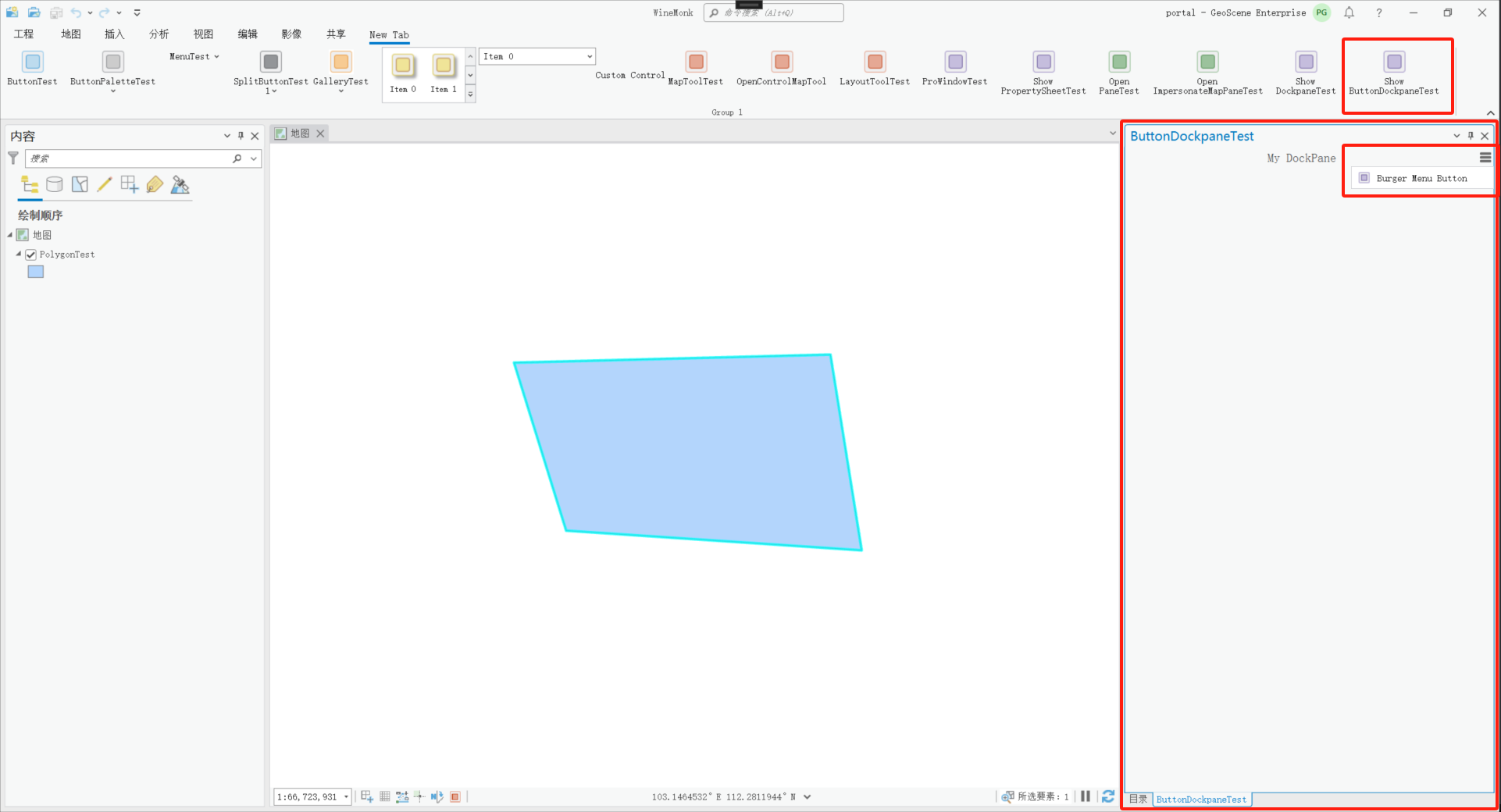
Task: Open the dockpane burger menu
Action: click(x=1485, y=158)
